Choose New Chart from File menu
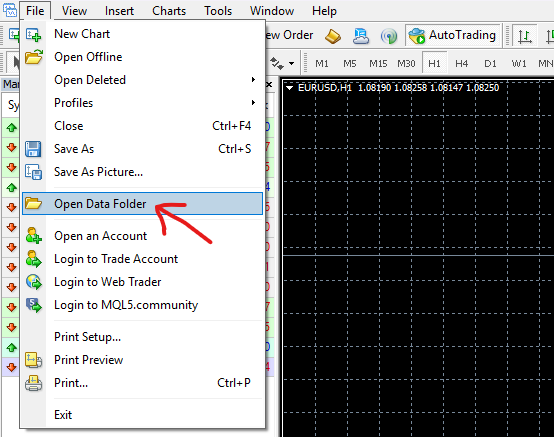Screen dimensions: 554x437 [142, 34]
